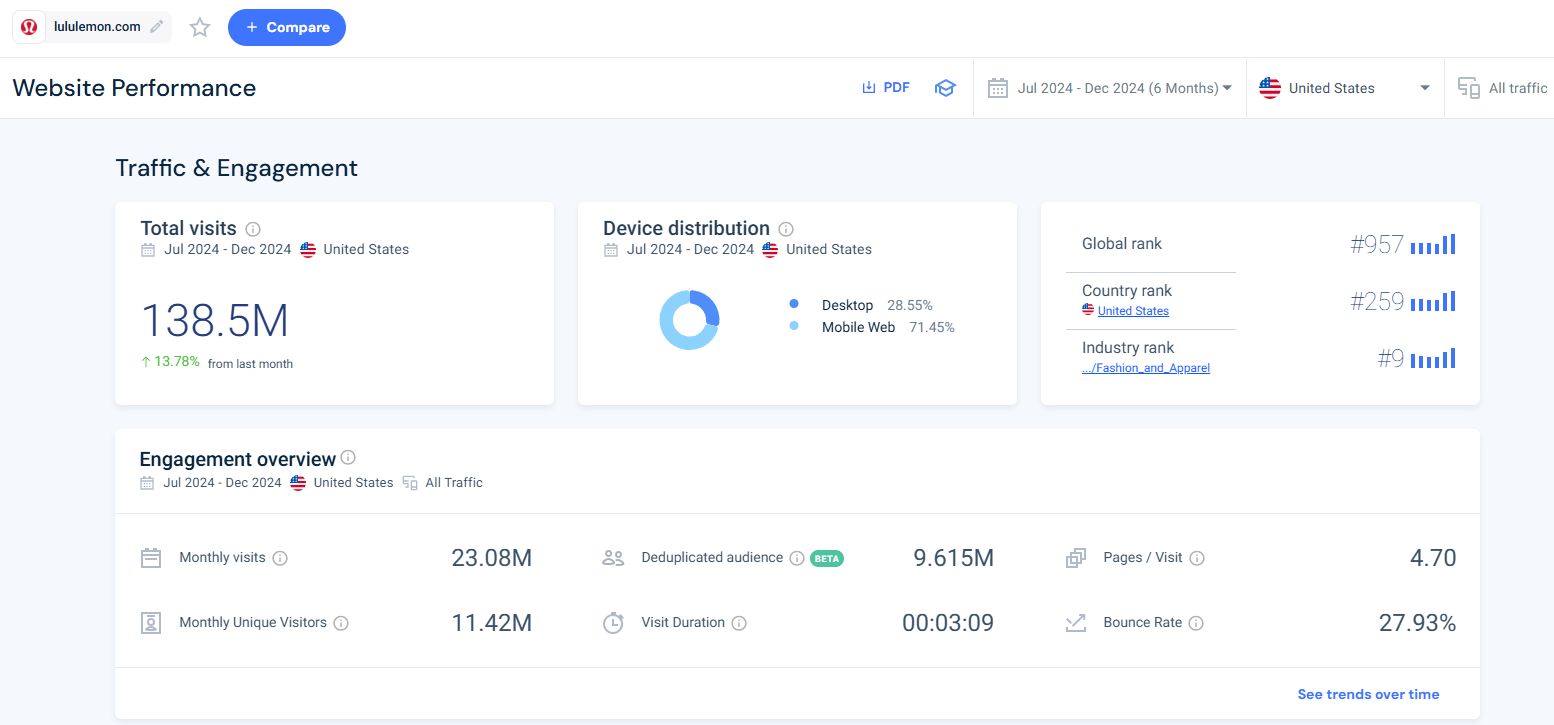Open the Jul 2024 - Dec 2024 date range dropdown

pos(1110,88)
